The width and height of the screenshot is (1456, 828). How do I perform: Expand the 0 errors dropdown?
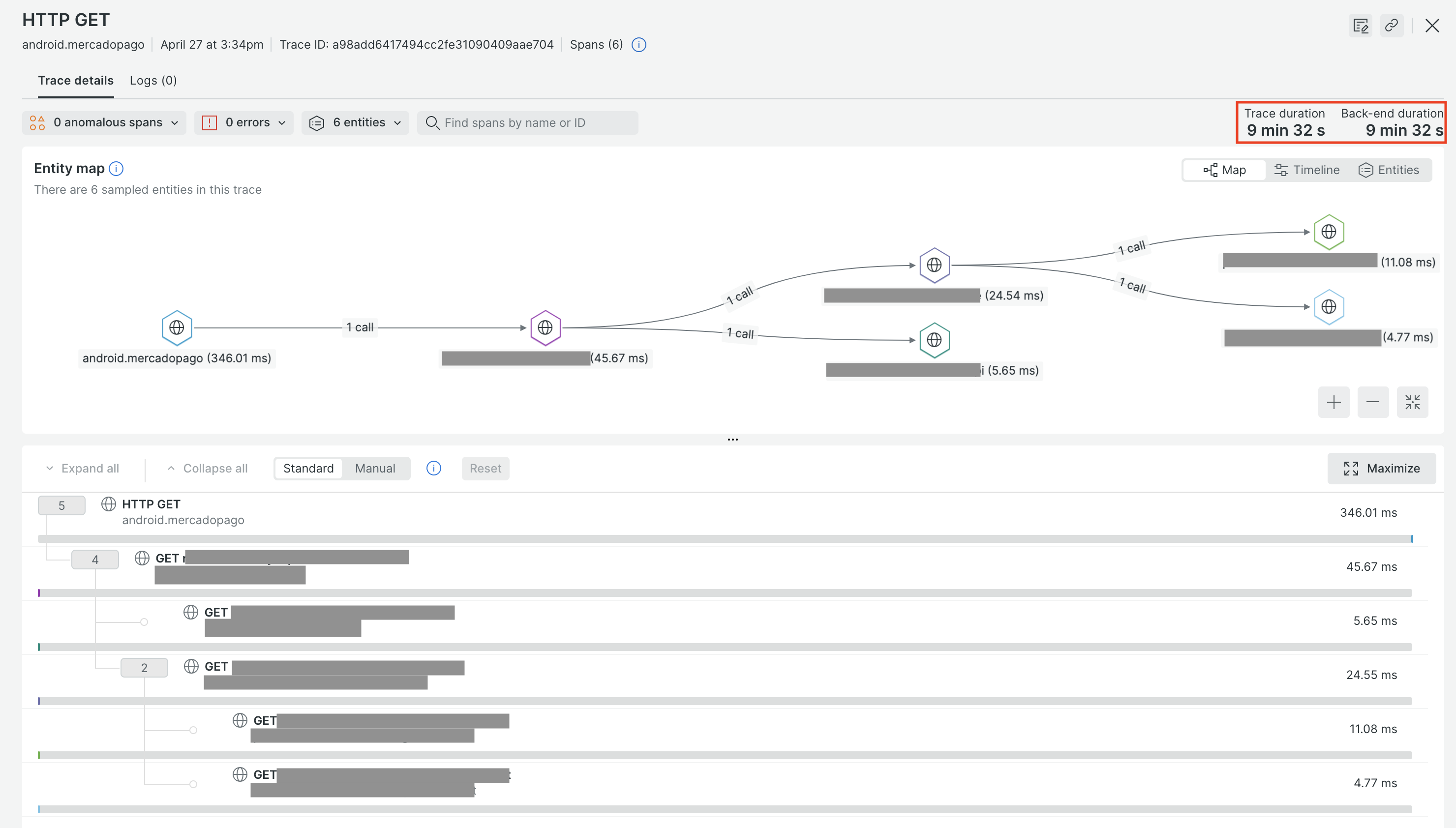[x=243, y=122]
